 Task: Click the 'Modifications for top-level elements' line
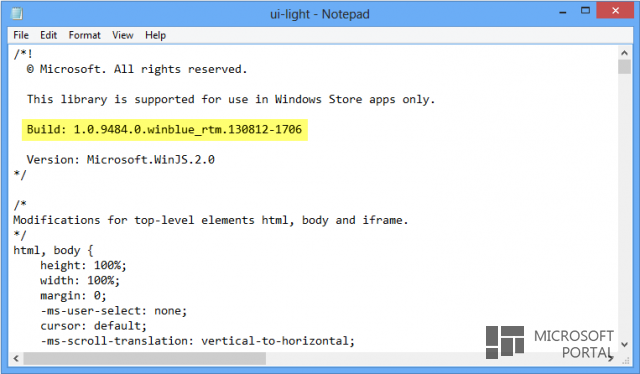pos(211,220)
